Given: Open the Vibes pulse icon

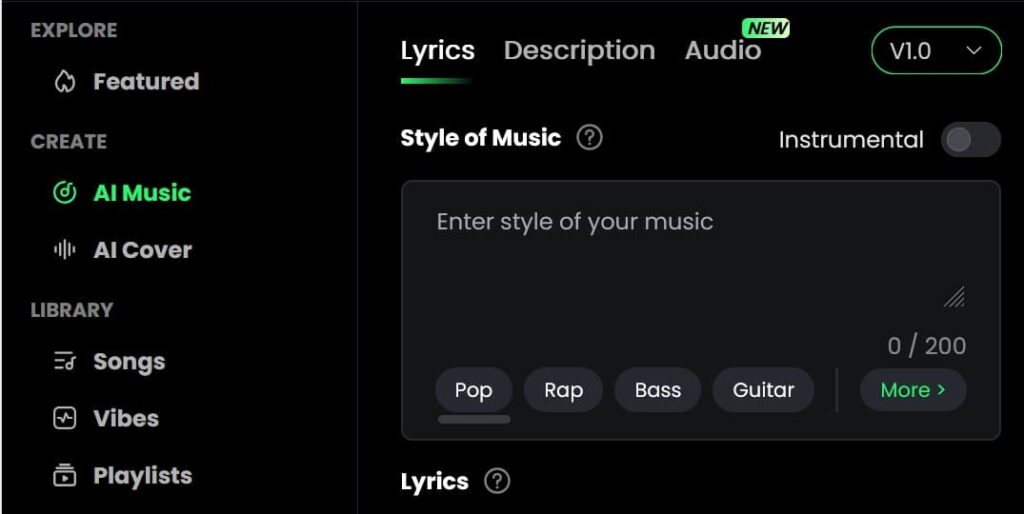Looking at the screenshot, I should coord(65,418).
